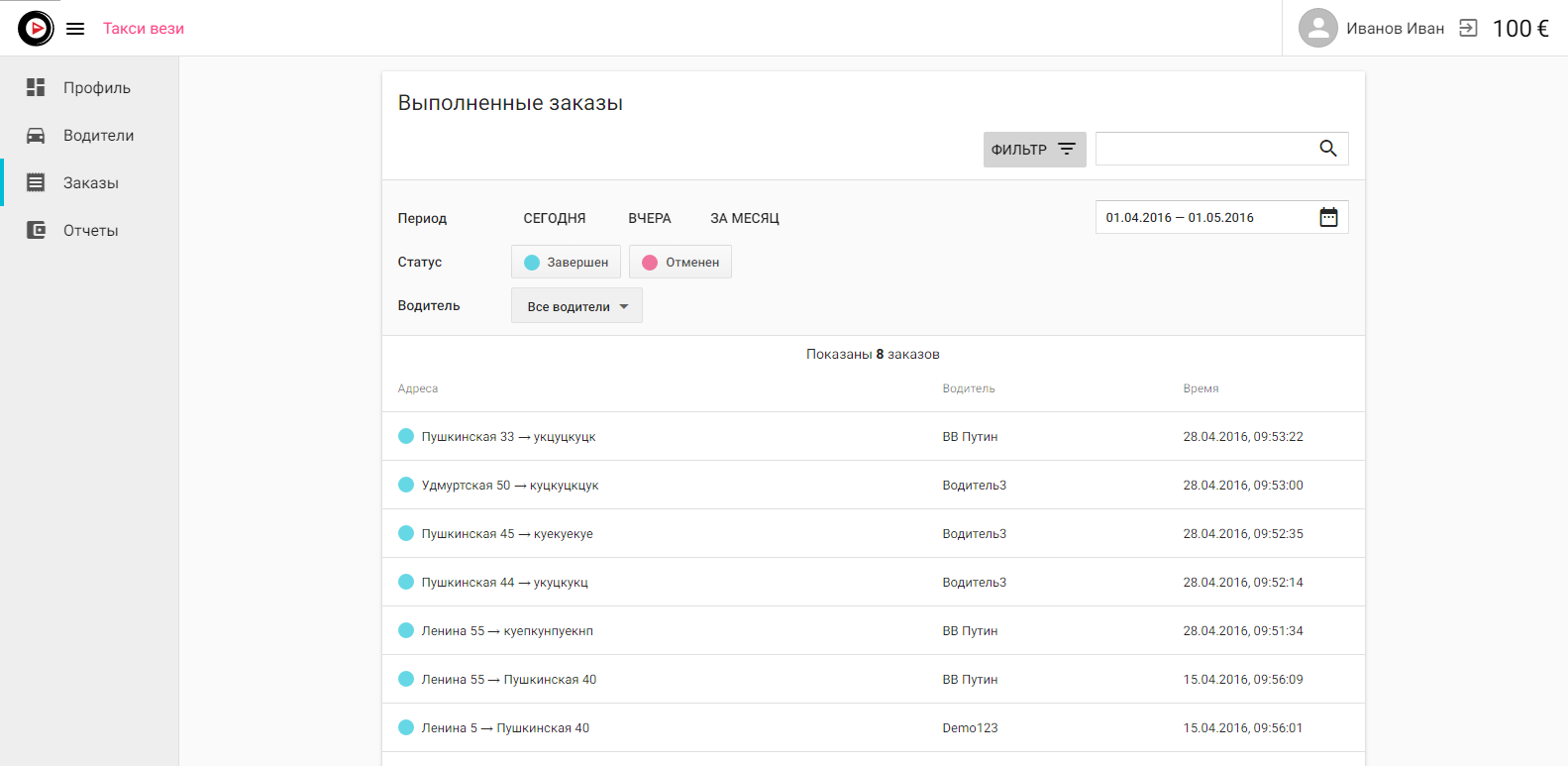Click the logout icon beside Иванов Иван
Viewport: 1568px width, 766px height.
tap(1468, 28)
